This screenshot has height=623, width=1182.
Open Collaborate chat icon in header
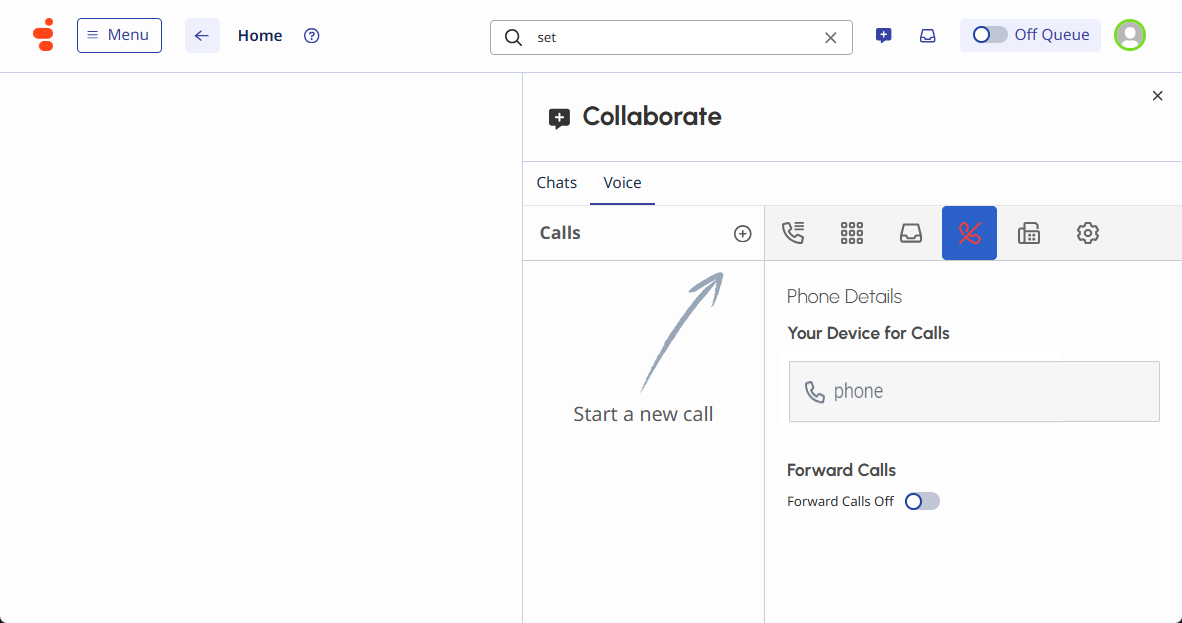883,36
